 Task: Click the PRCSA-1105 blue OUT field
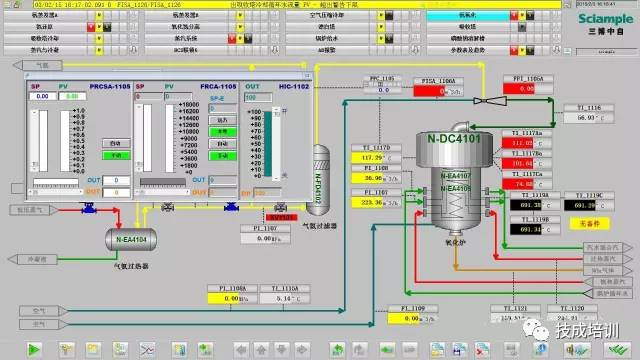pyautogui.click(x=116, y=180)
